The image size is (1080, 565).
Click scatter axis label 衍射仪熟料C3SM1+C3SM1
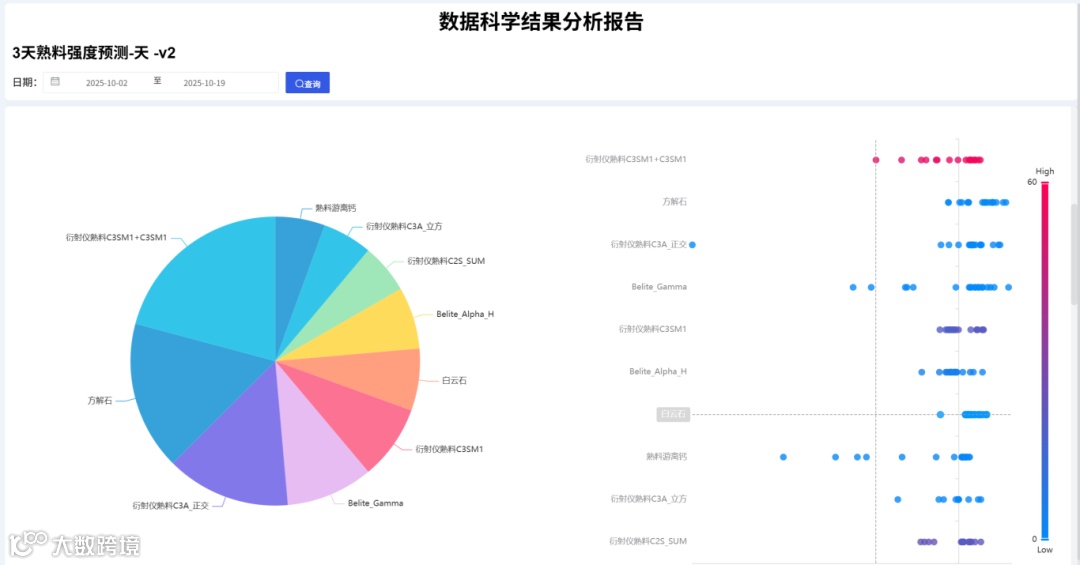[x=636, y=159]
